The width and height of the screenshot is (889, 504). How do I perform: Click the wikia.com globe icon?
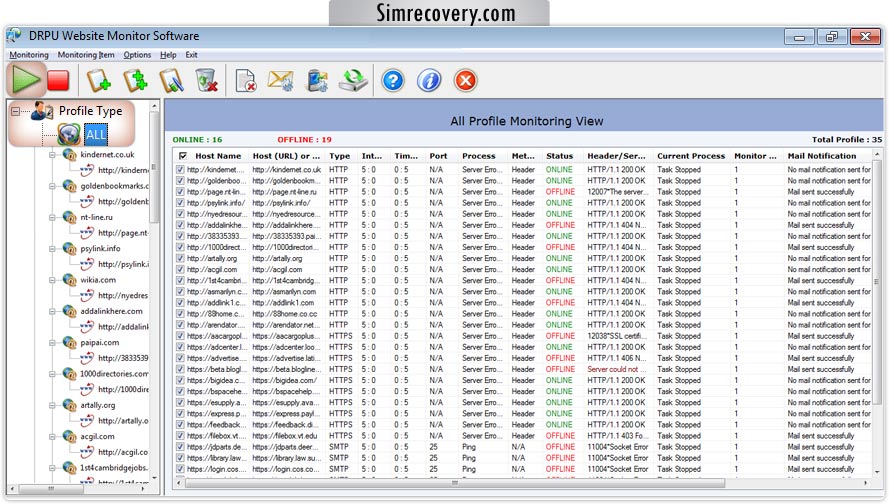pos(69,280)
